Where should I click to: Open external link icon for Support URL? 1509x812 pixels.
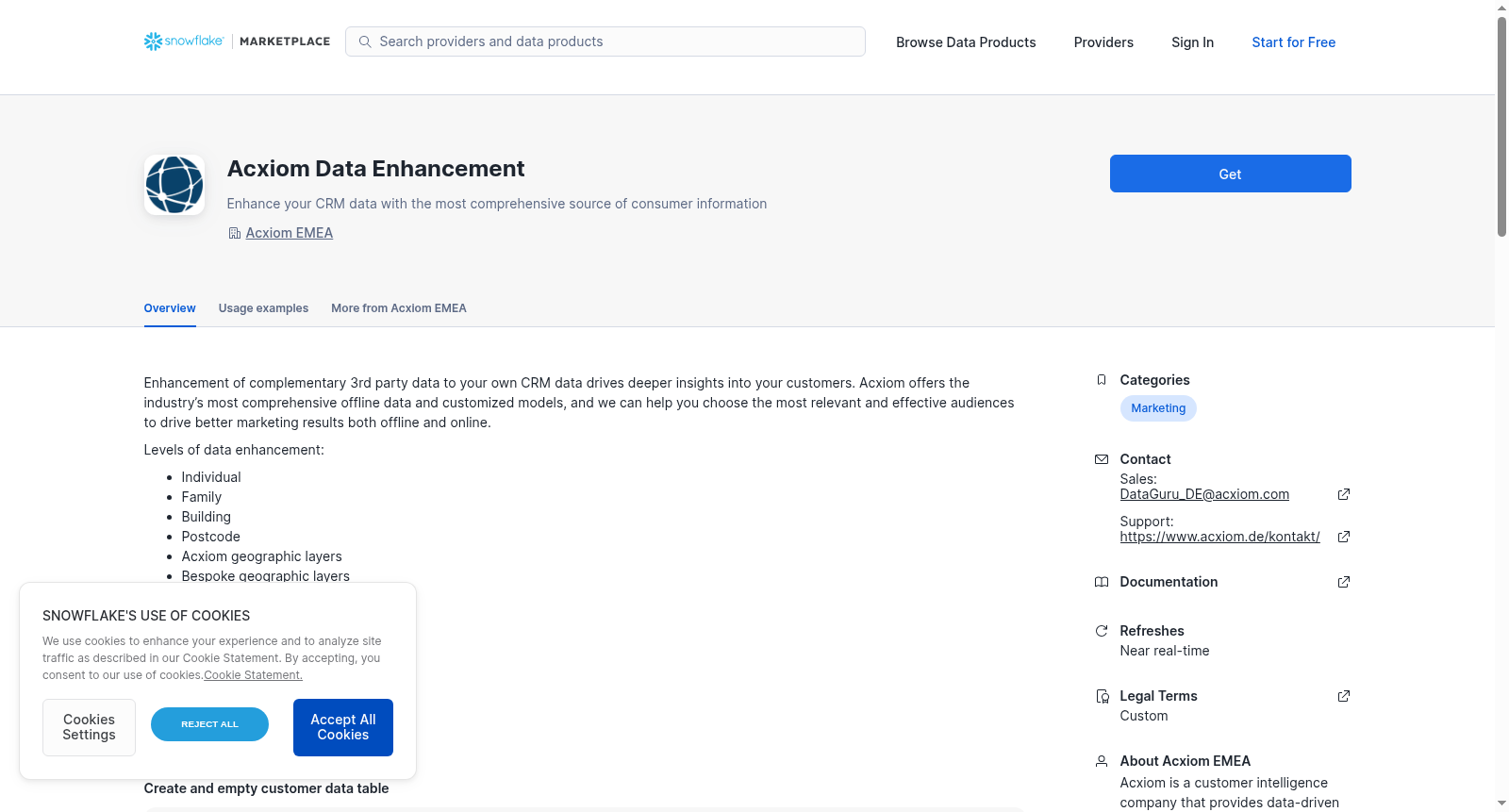coord(1344,537)
